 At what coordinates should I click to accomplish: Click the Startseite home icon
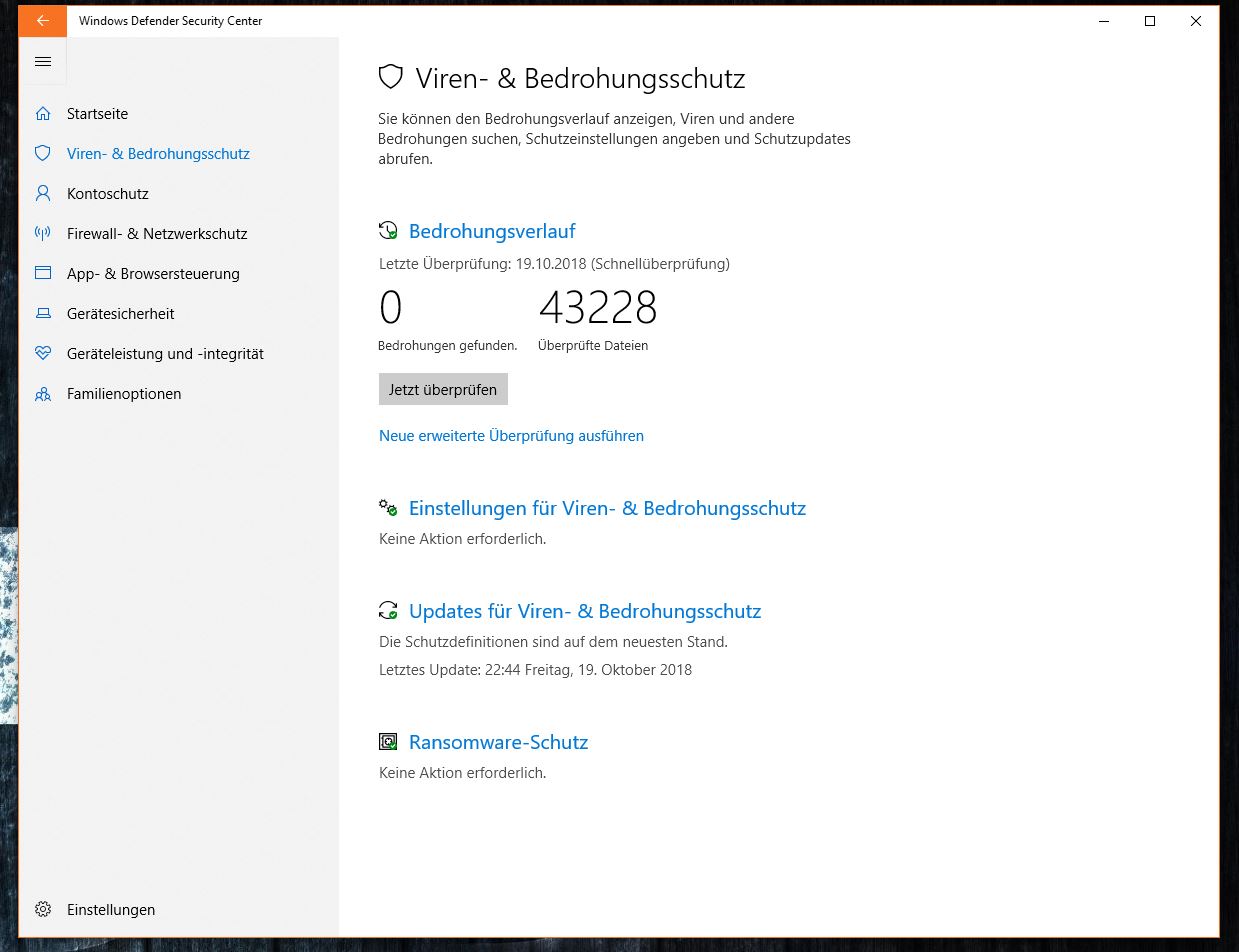coord(42,114)
